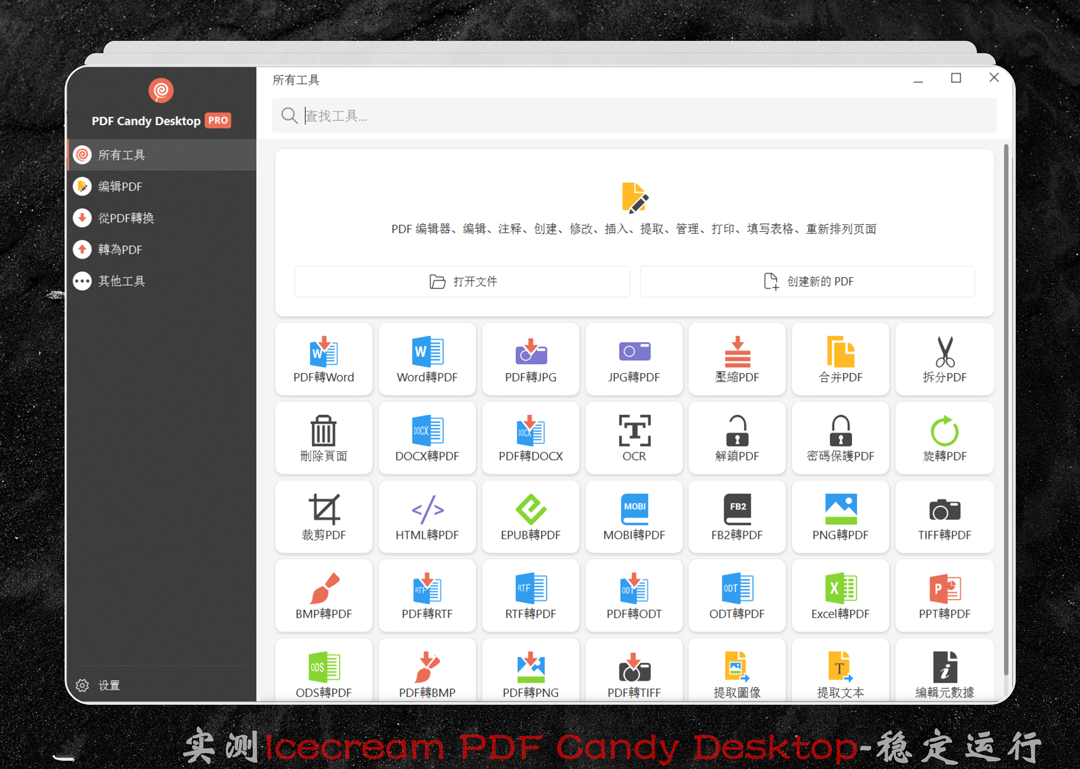This screenshot has height=769, width=1080.
Task: Choose the 合并PDF merge tool
Action: (x=840, y=359)
